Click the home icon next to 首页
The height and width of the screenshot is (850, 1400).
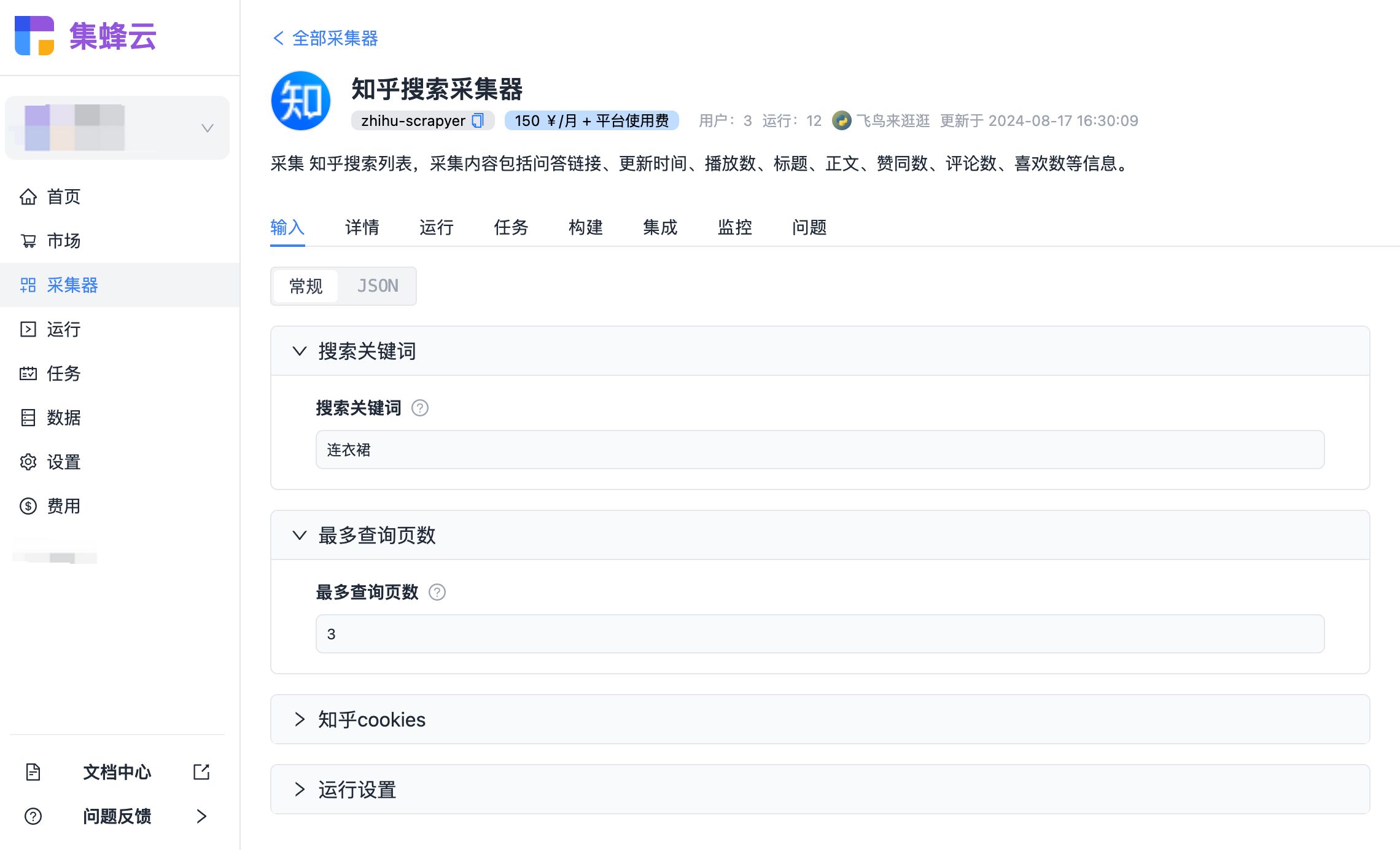click(28, 197)
